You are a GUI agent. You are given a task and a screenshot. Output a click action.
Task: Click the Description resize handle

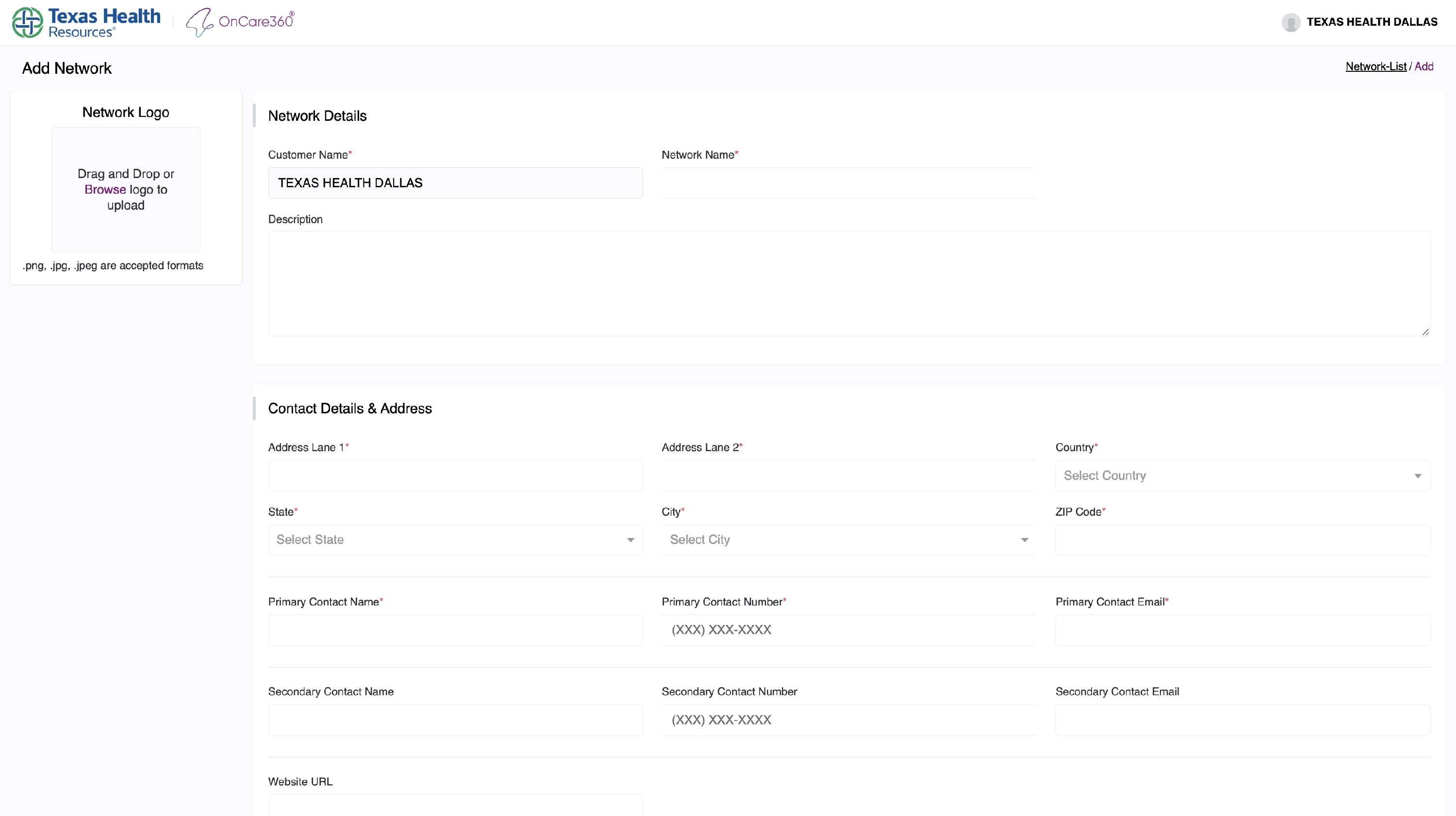(x=1425, y=332)
